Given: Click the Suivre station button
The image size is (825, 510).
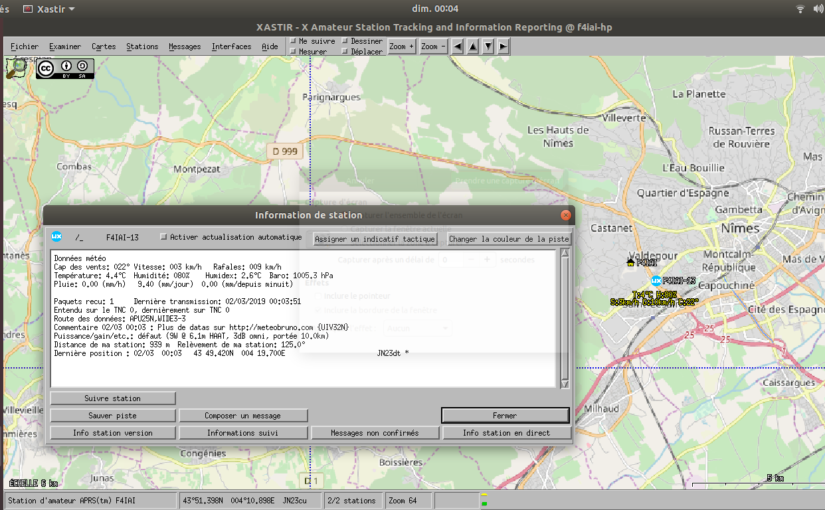Looking at the screenshot, I should pyautogui.click(x=113, y=398).
